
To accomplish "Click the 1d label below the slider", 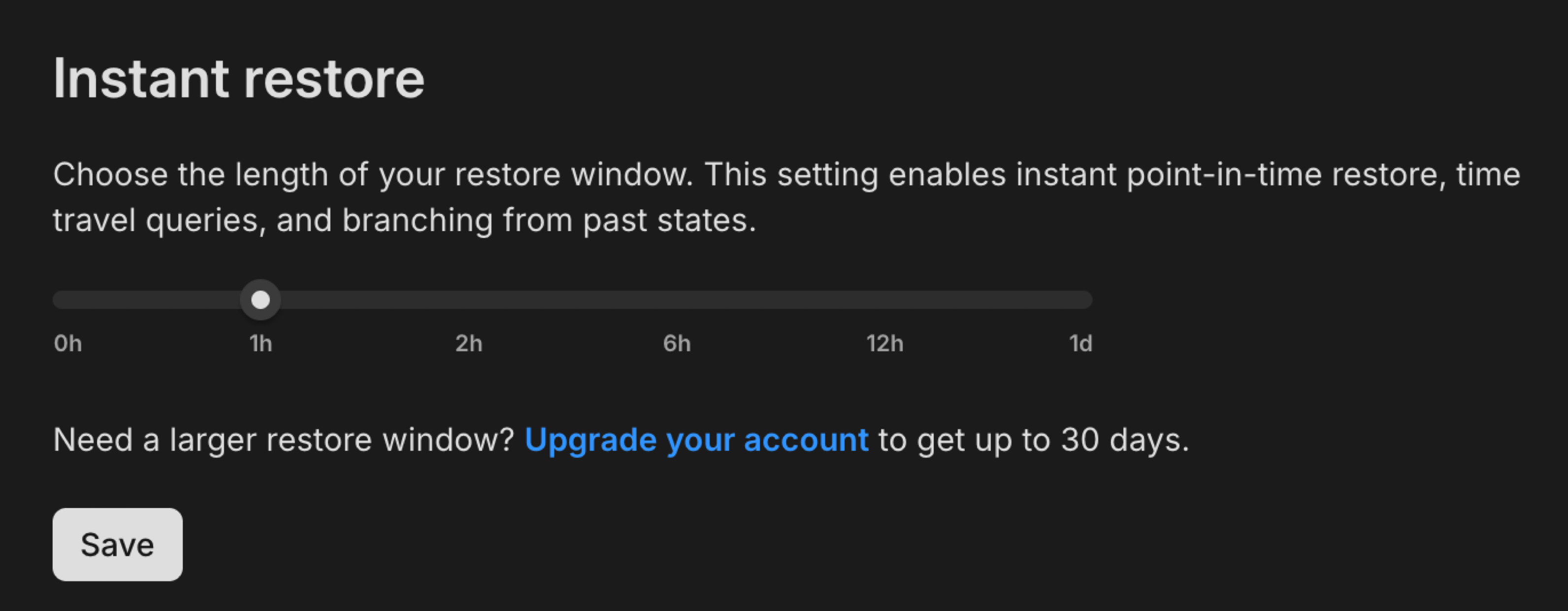I will pyautogui.click(x=1080, y=343).
